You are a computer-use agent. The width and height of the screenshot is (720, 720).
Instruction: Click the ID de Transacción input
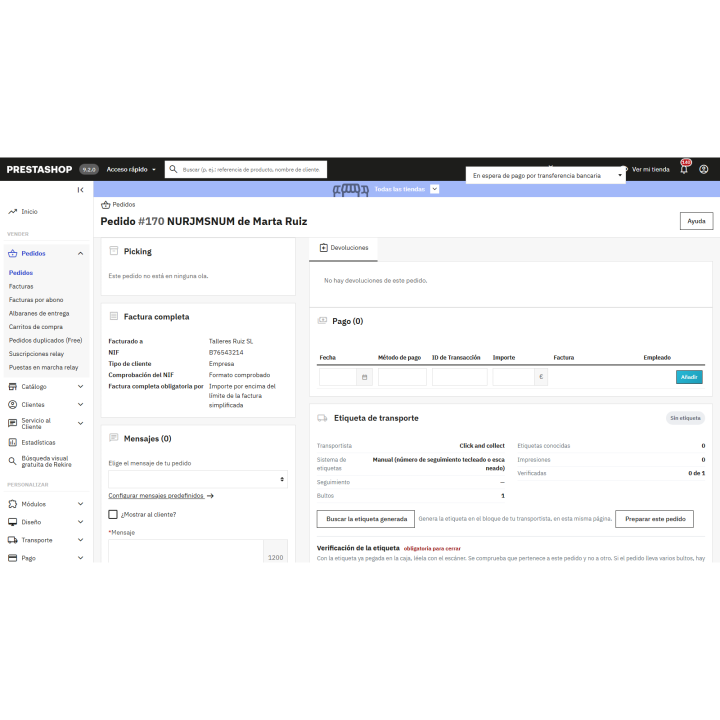click(x=459, y=377)
